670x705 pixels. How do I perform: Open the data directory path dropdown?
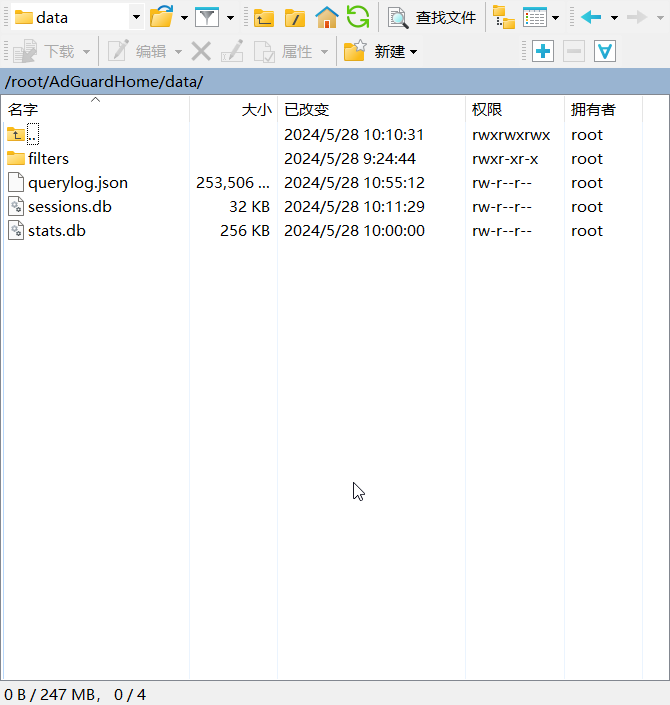click(x=136, y=17)
